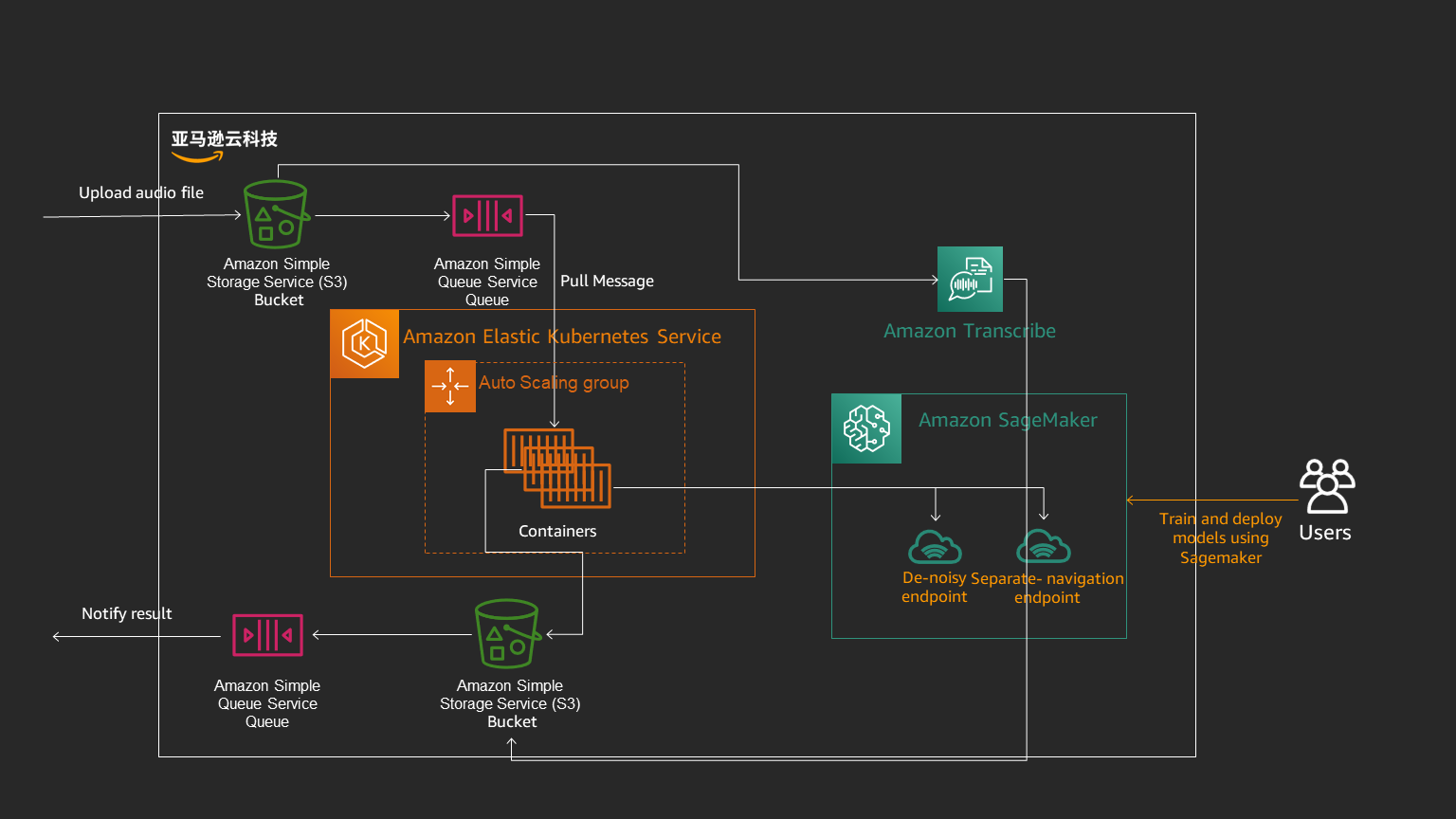Click the Auto Scaling group icon
Image resolution: width=1456 pixels, height=819 pixels.
450,386
